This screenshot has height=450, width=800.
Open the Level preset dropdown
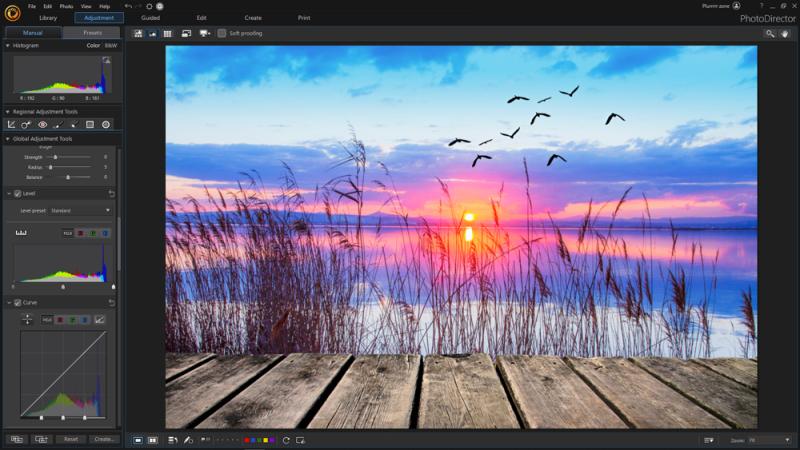coord(80,210)
